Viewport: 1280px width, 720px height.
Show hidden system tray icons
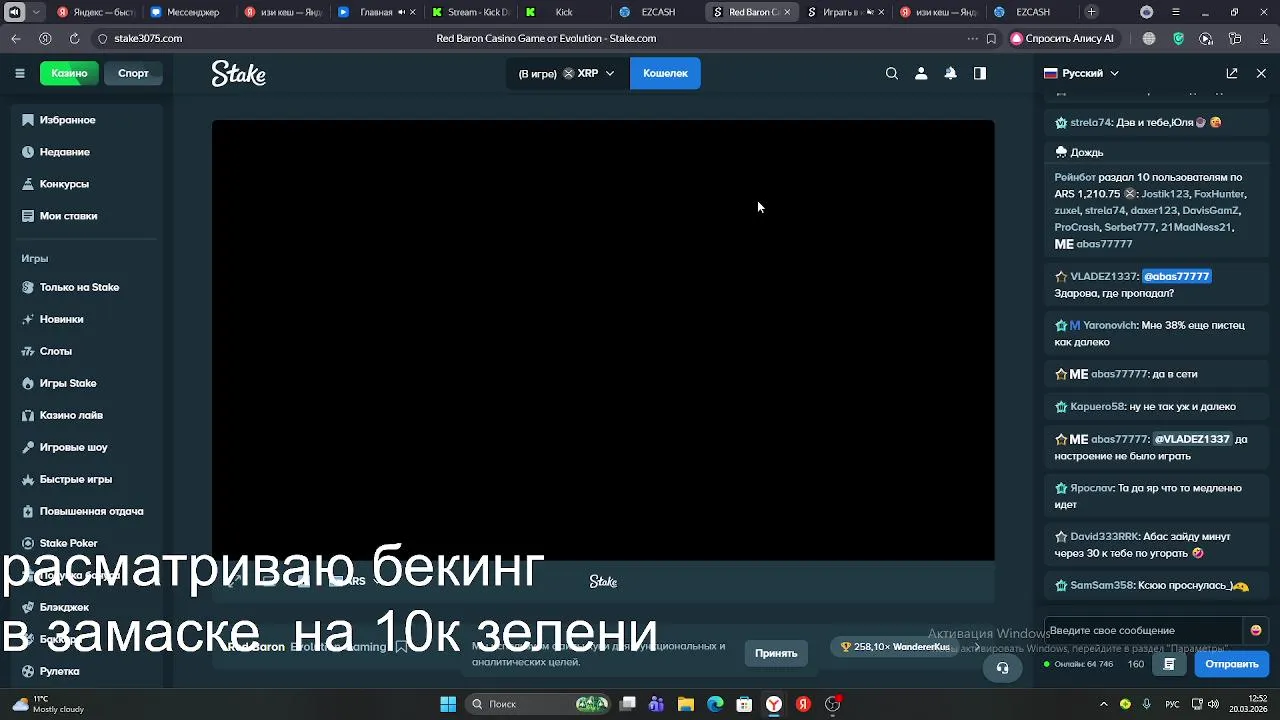pyautogui.click(x=1104, y=704)
